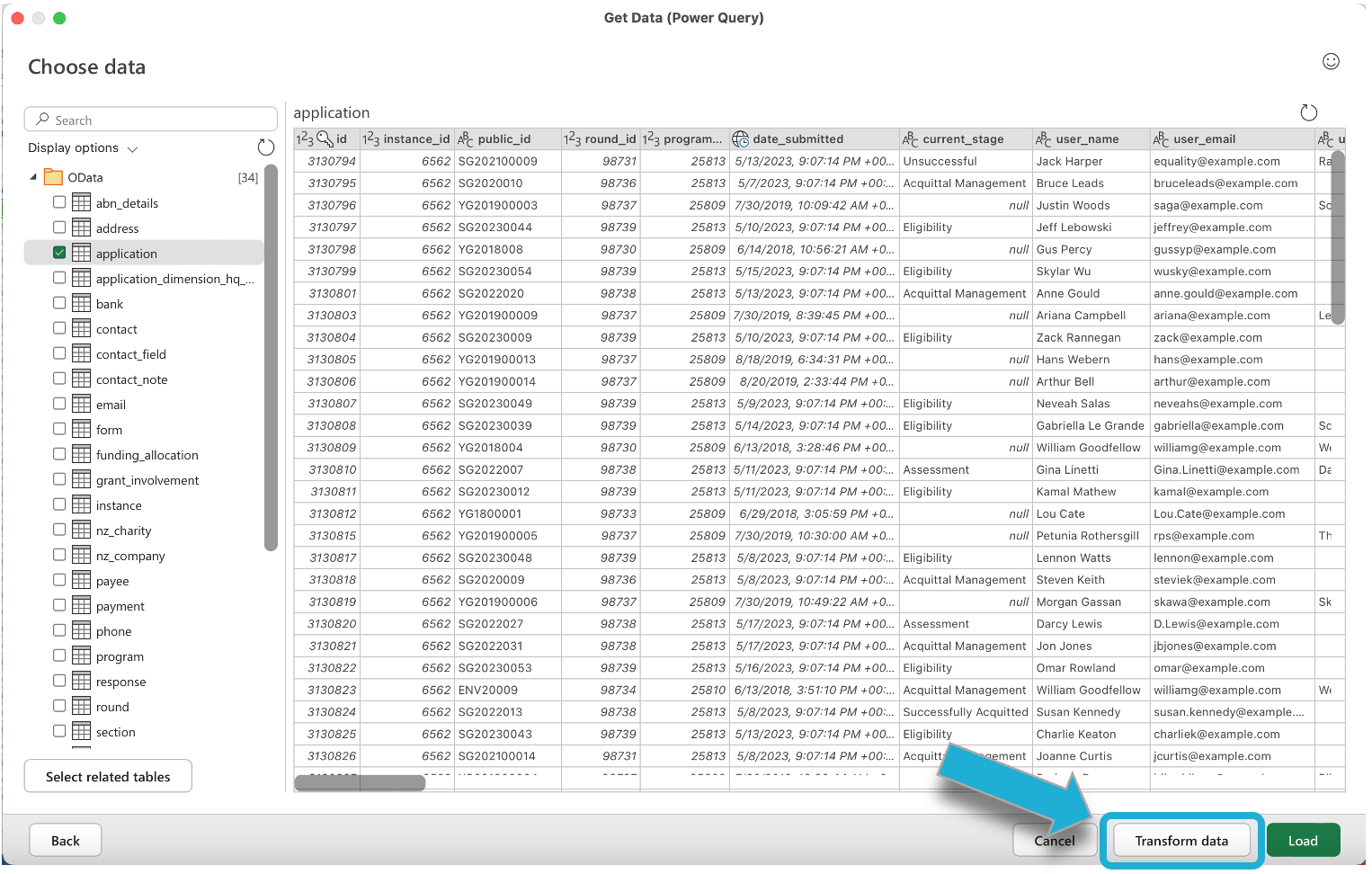Uncheck the application table checkbox
Image resolution: width=1372 pixels, height=874 pixels.
click(x=59, y=254)
